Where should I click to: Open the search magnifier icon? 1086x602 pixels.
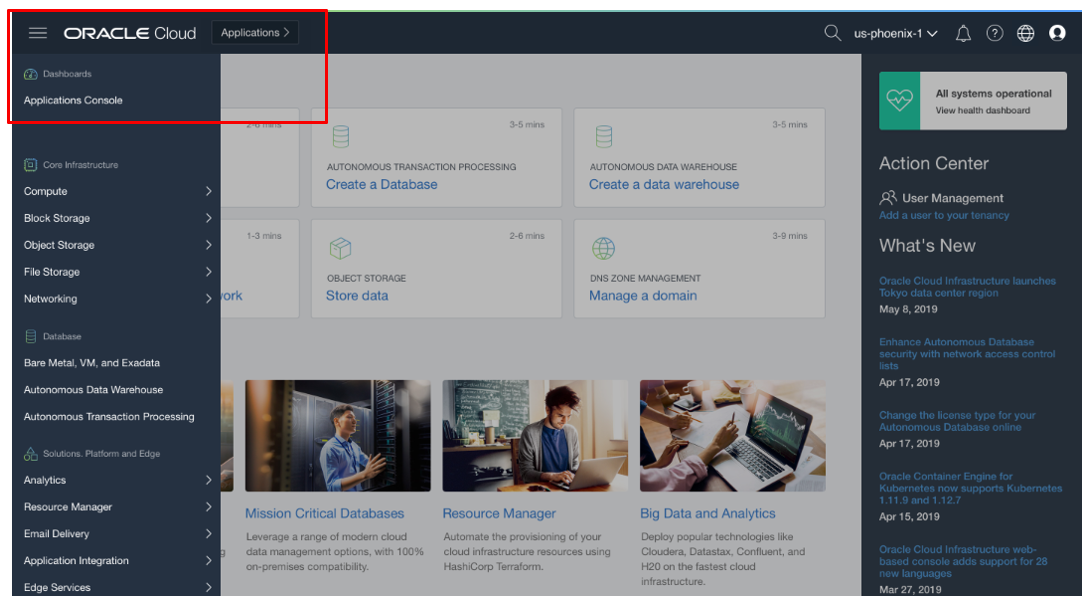[832, 33]
